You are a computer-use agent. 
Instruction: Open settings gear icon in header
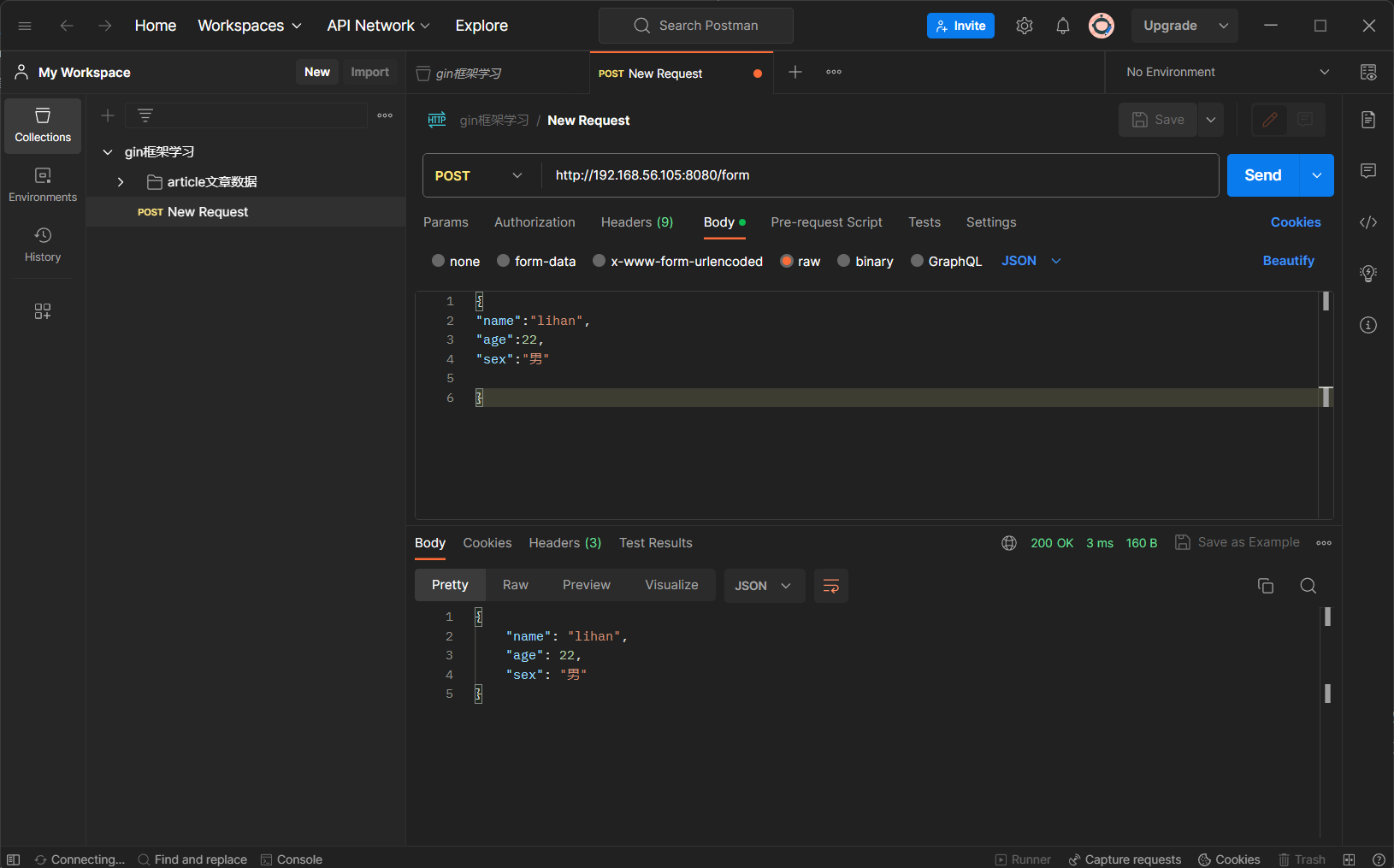pos(1025,26)
